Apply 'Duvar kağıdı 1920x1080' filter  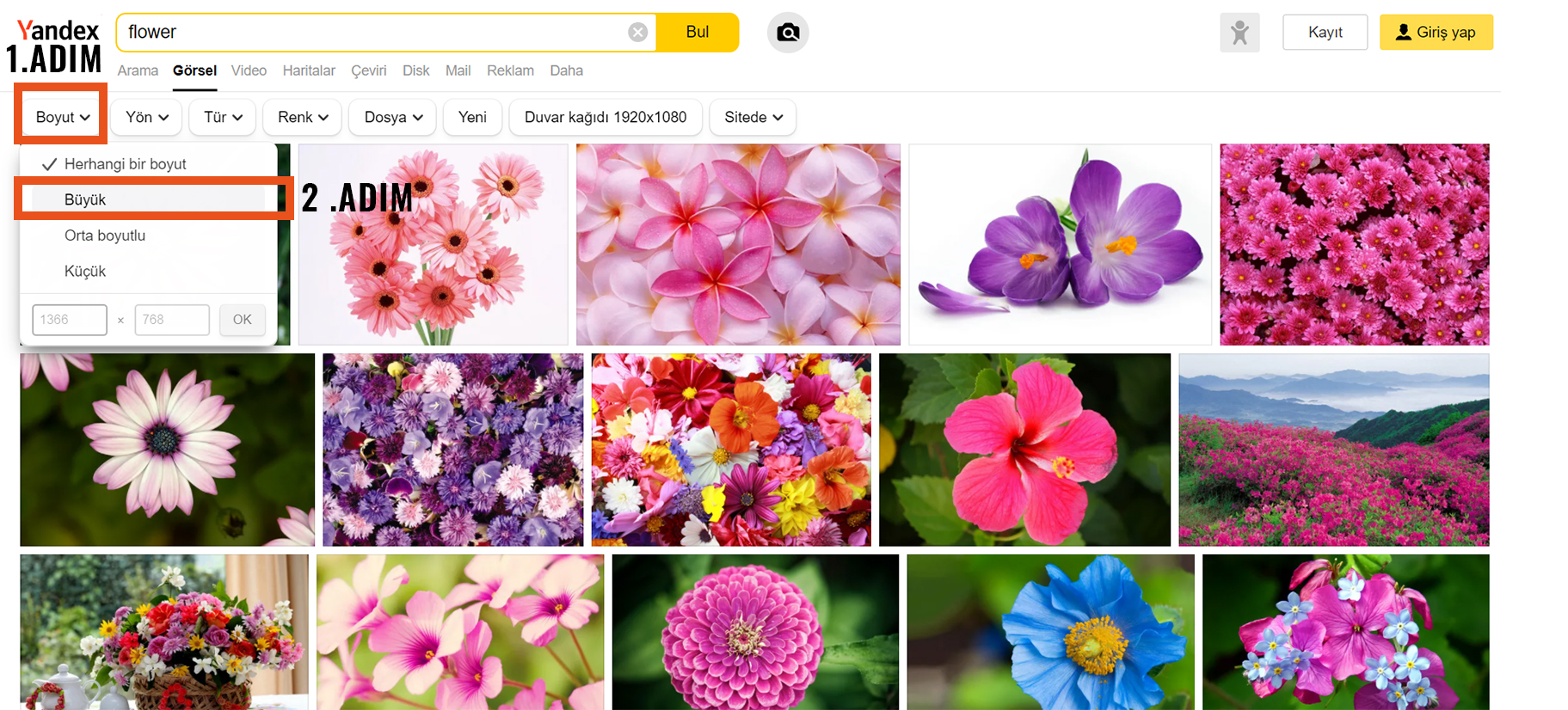pyautogui.click(x=606, y=118)
